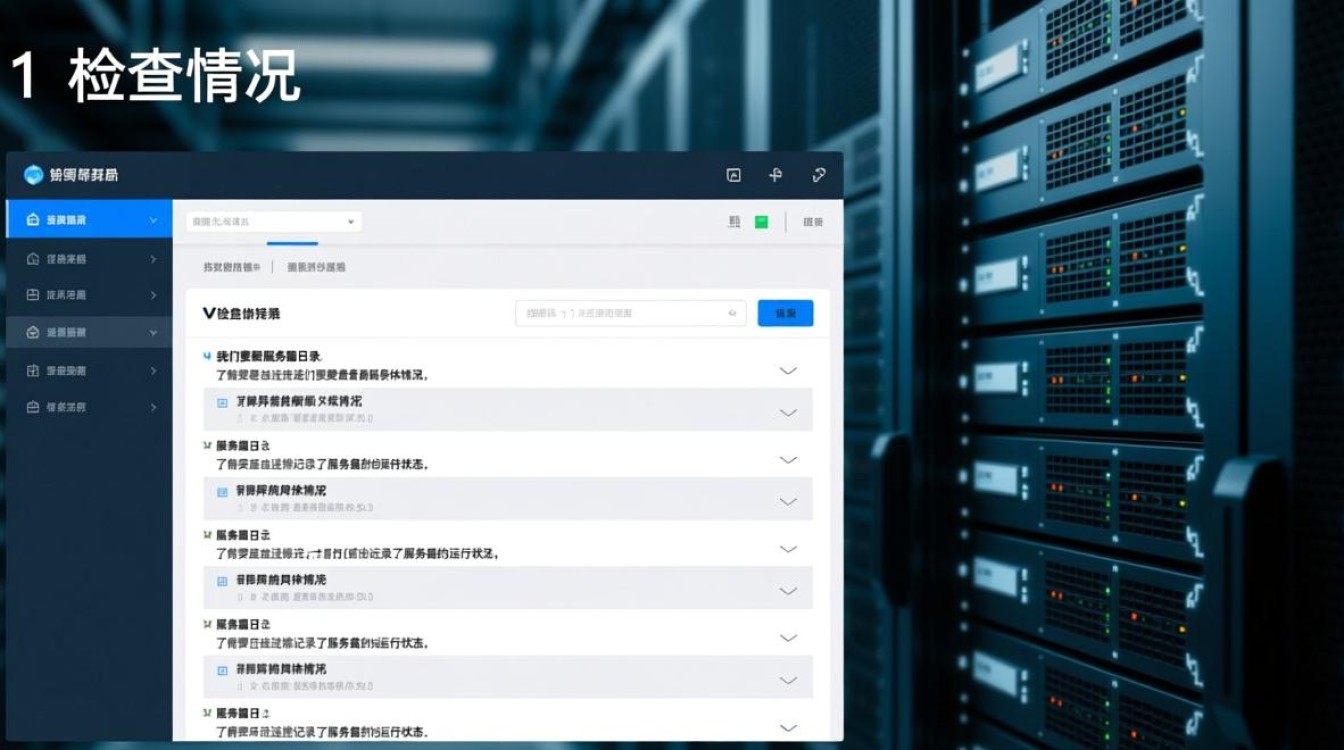Viewport: 1344px width, 750px height.
Task: Switch to the second tab under the toolbar
Action: pyautogui.click(x=316, y=267)
